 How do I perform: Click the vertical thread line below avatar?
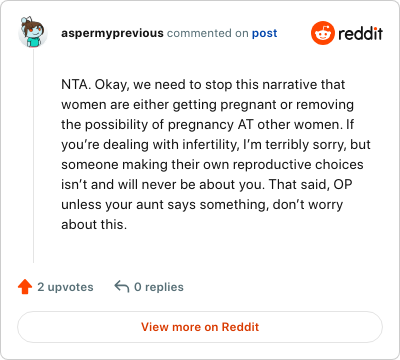(33, 155)
